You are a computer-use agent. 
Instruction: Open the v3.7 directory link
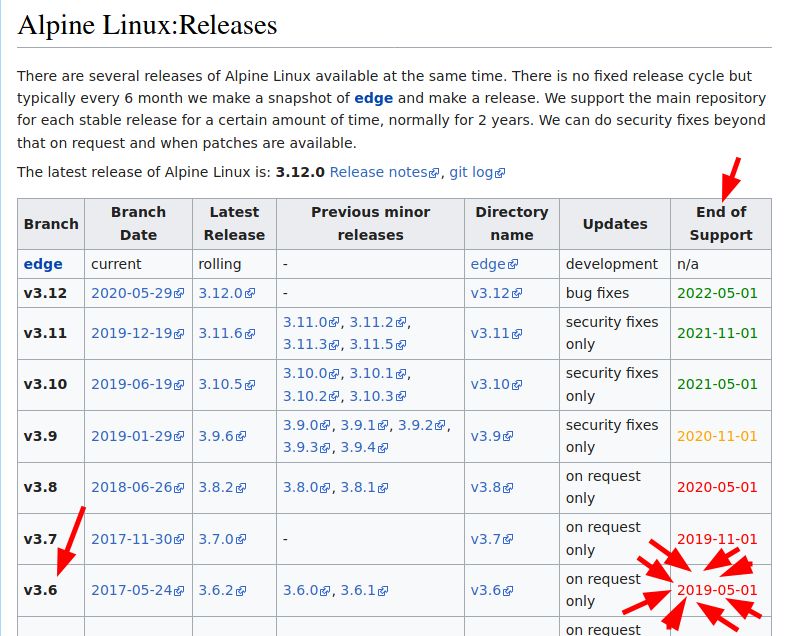[x=491, y=539]
